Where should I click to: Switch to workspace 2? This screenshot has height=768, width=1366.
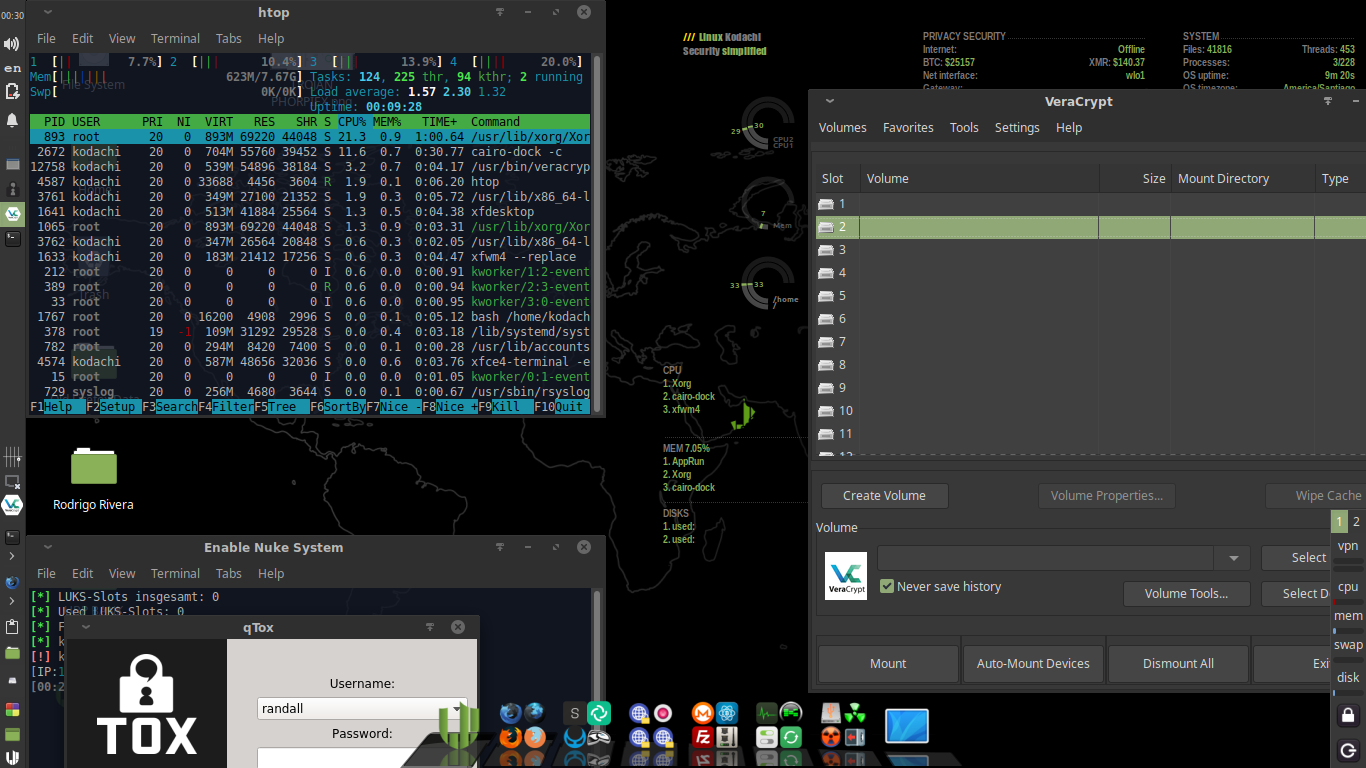coord(1356,521)
